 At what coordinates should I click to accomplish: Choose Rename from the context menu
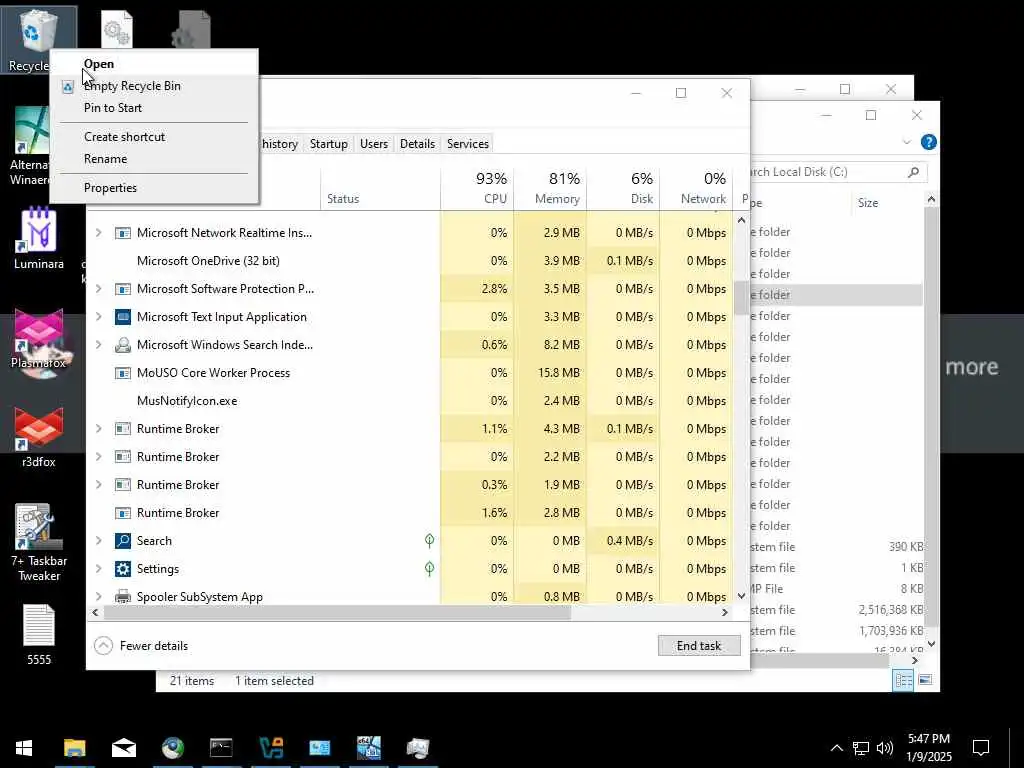pos(154,159)
